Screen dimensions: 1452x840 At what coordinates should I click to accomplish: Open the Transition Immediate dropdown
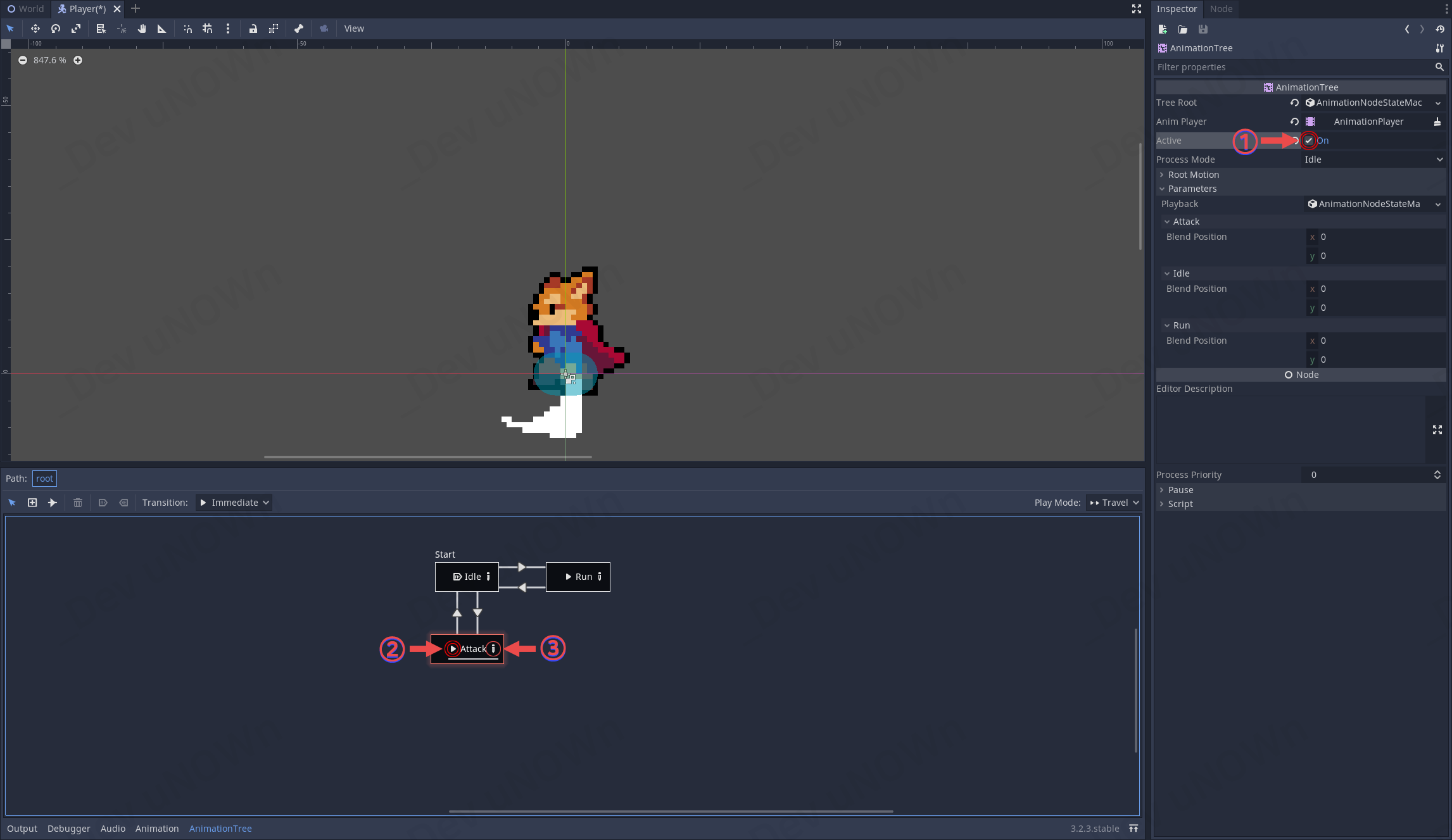[234, 503]
